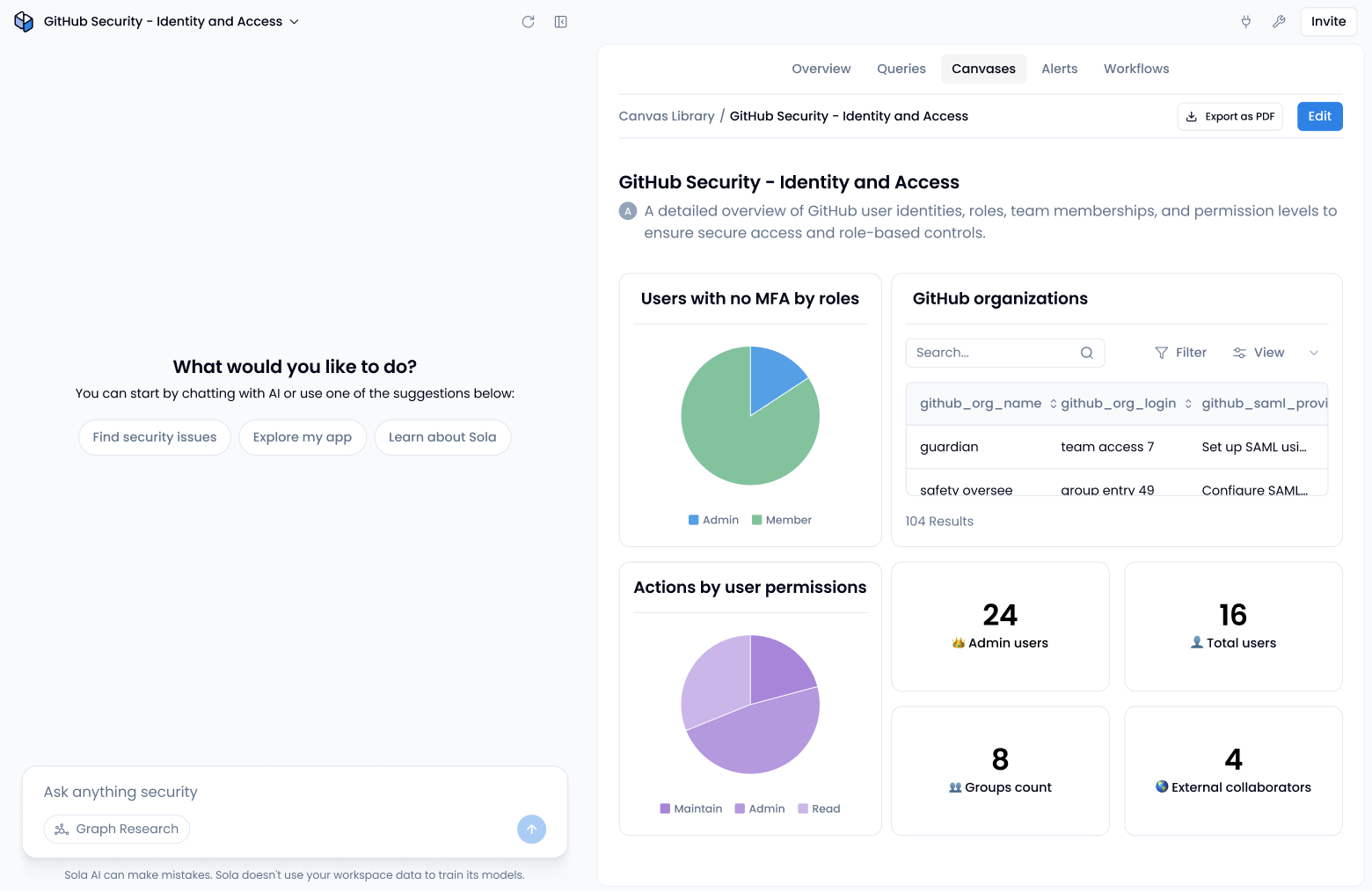The width and height of the screenshot is (1372, 892).
Task: Click the 'Set up SAML usi...' cell
Action: pos(1254,447)
